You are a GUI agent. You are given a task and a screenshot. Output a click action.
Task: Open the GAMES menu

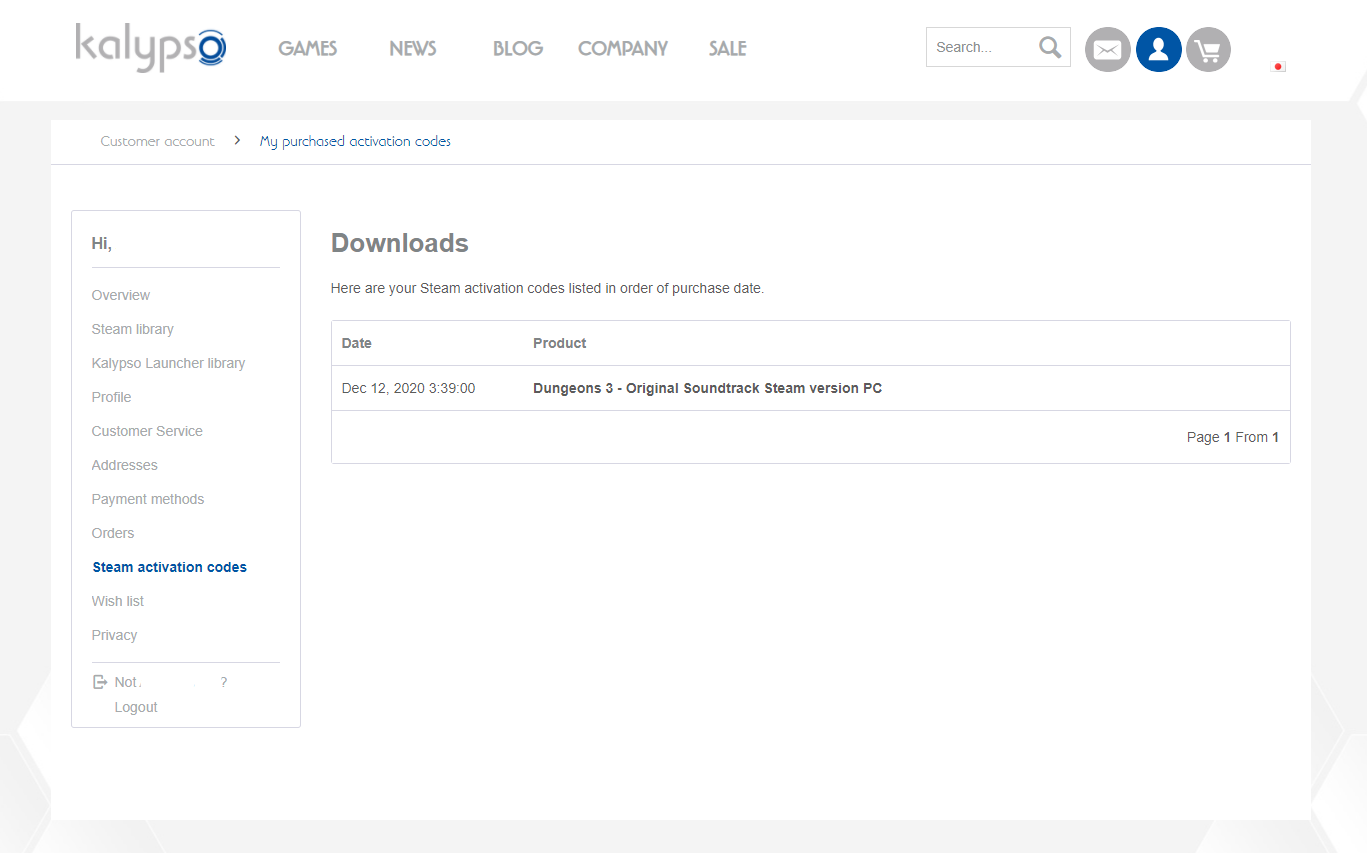(308, 48)
